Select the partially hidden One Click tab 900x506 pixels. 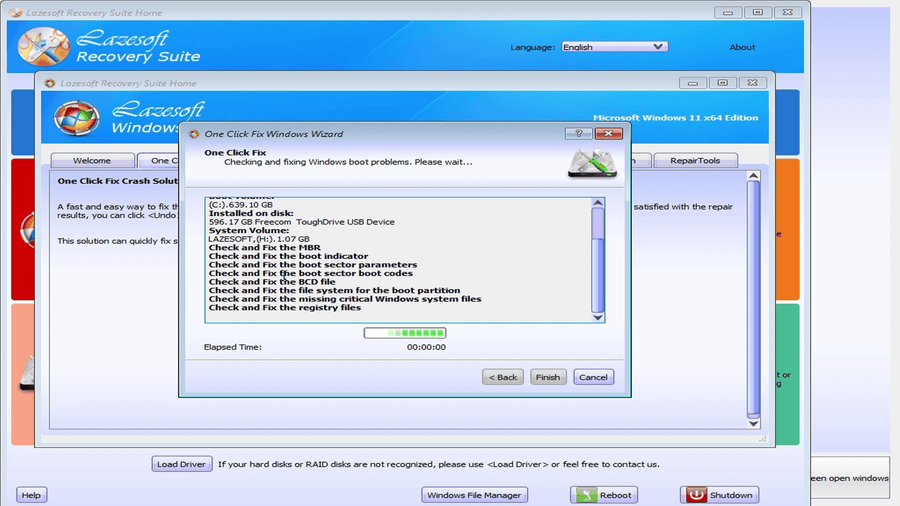(x=159, y=161)
